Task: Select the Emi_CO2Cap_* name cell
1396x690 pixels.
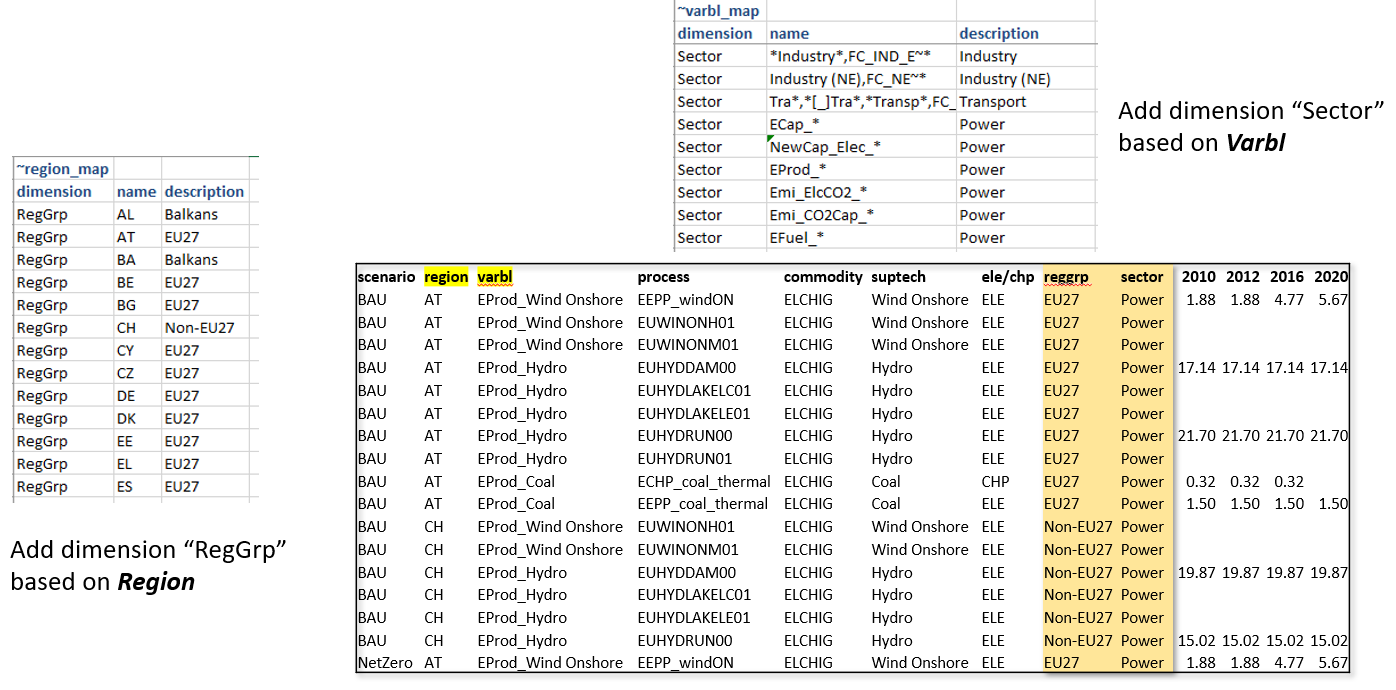Action: click(861, 215)
